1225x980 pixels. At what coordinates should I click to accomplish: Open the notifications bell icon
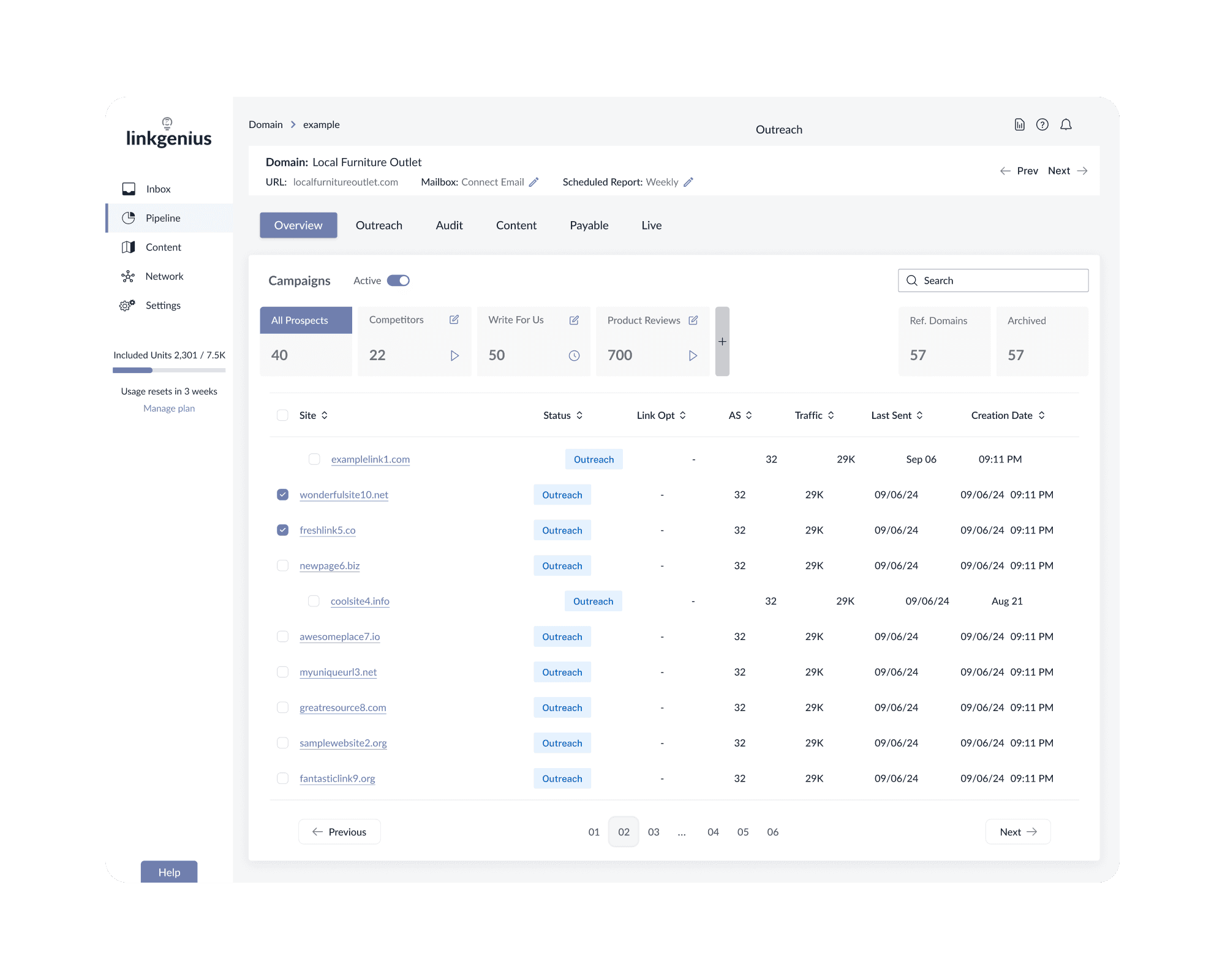(1066, 124)
